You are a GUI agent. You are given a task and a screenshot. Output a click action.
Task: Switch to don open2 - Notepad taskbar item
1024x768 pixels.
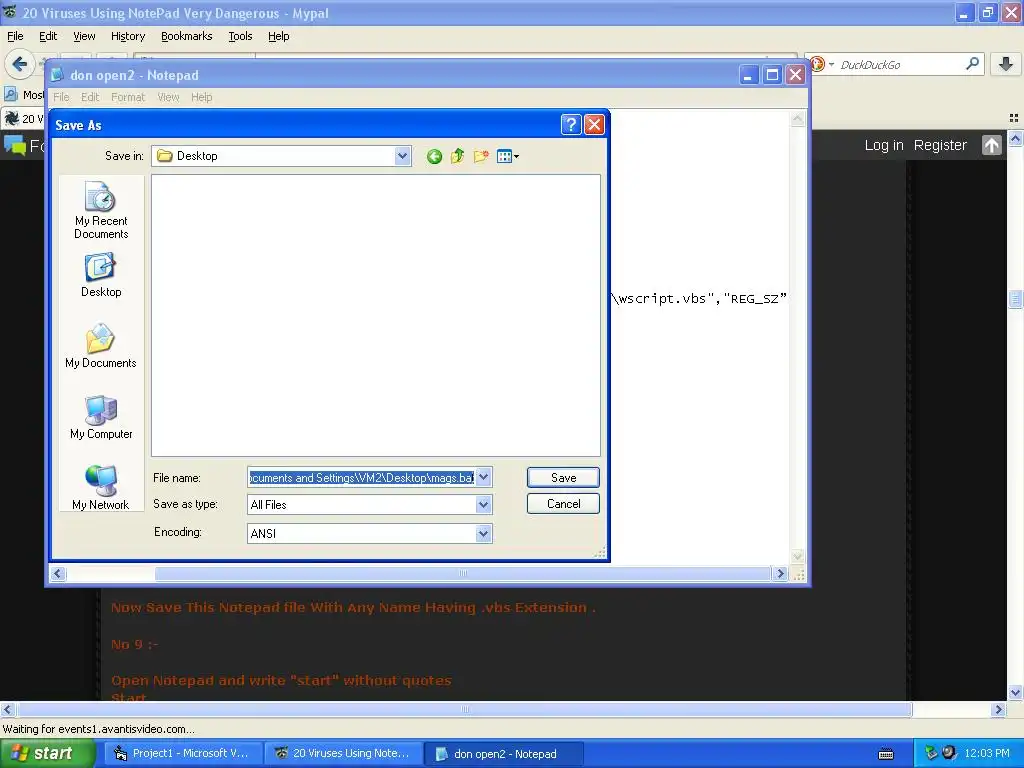(x=503, y=754)
